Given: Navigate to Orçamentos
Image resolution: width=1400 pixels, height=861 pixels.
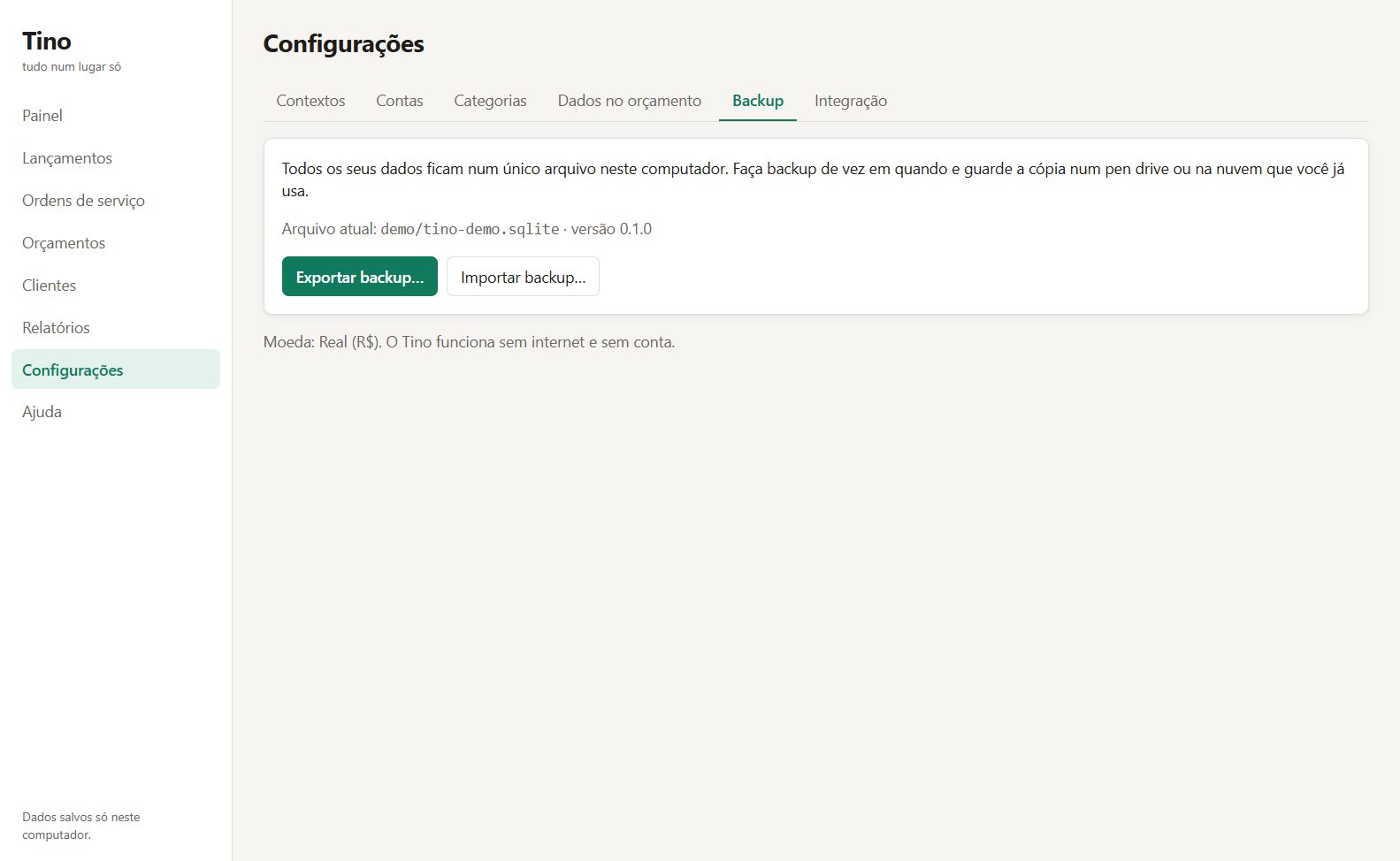Looking at the screenshot, I should (115, 243).
